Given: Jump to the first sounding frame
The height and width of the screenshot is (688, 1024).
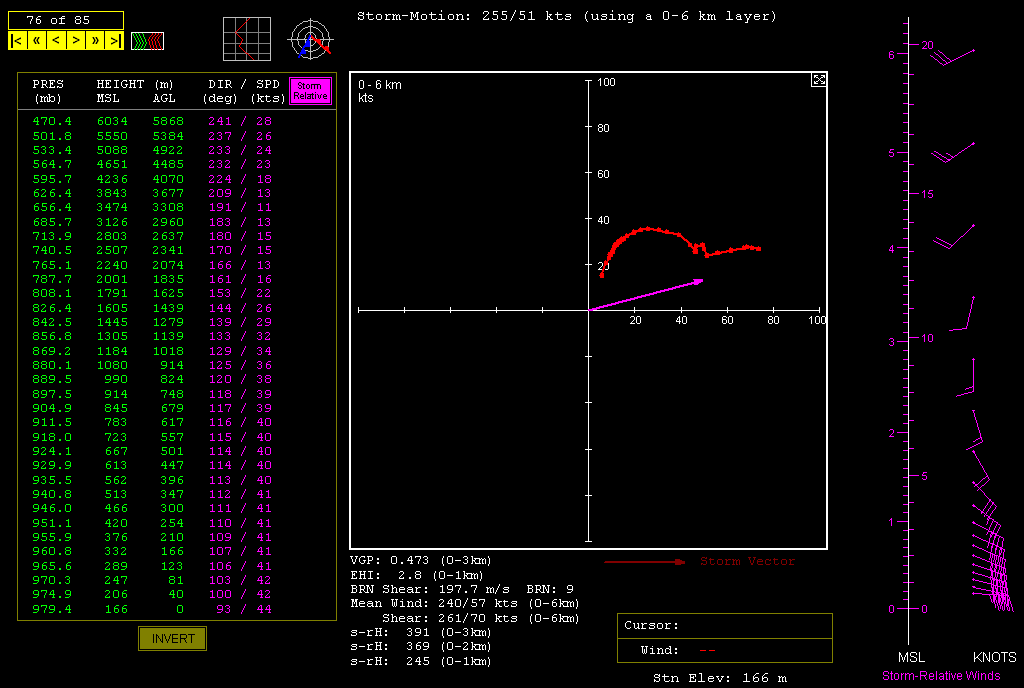Looking at the screenshot, I should (17, 41).
